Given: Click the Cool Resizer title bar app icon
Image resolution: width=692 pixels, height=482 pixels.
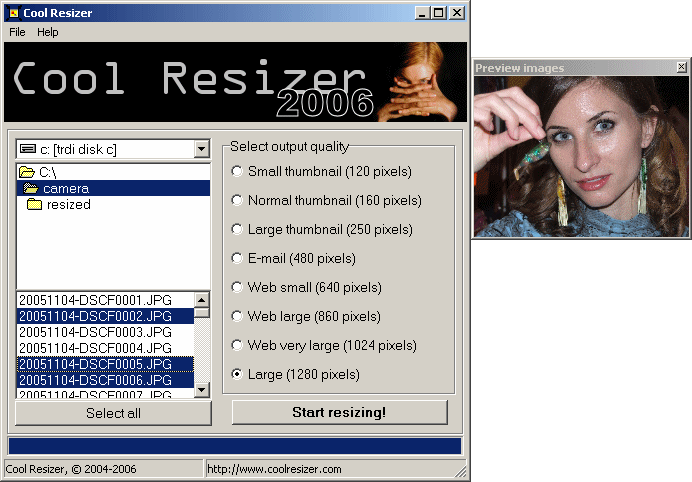Looking at the screenshot, I should [x=13, y=13].
